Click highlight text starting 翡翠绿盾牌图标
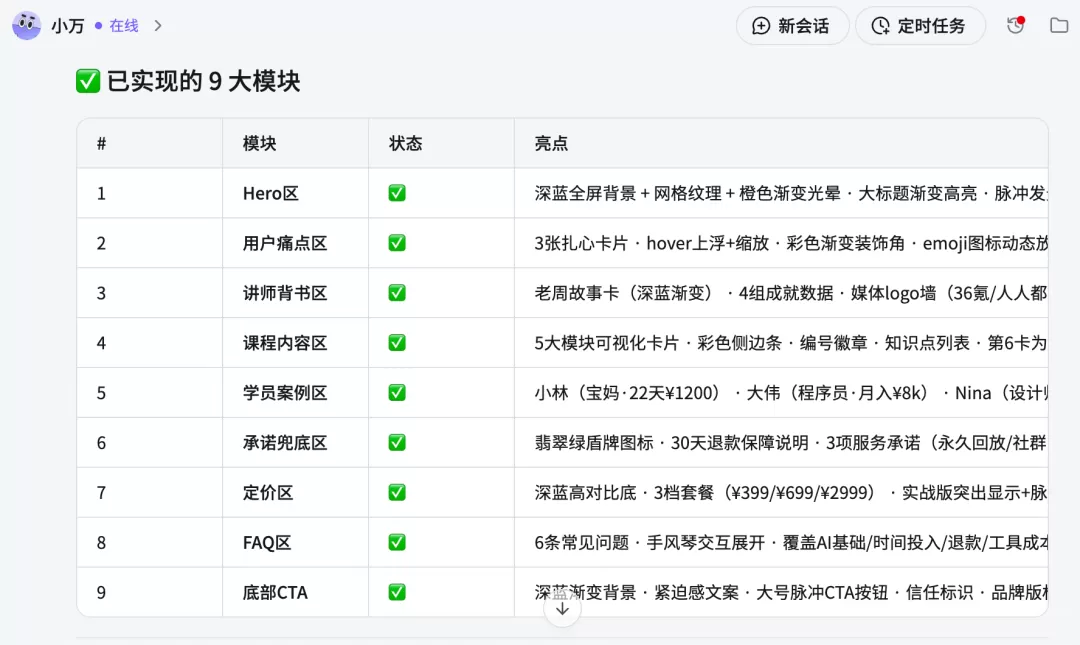The width and height of the screenshot is (1080, 645). coord(791,442)
